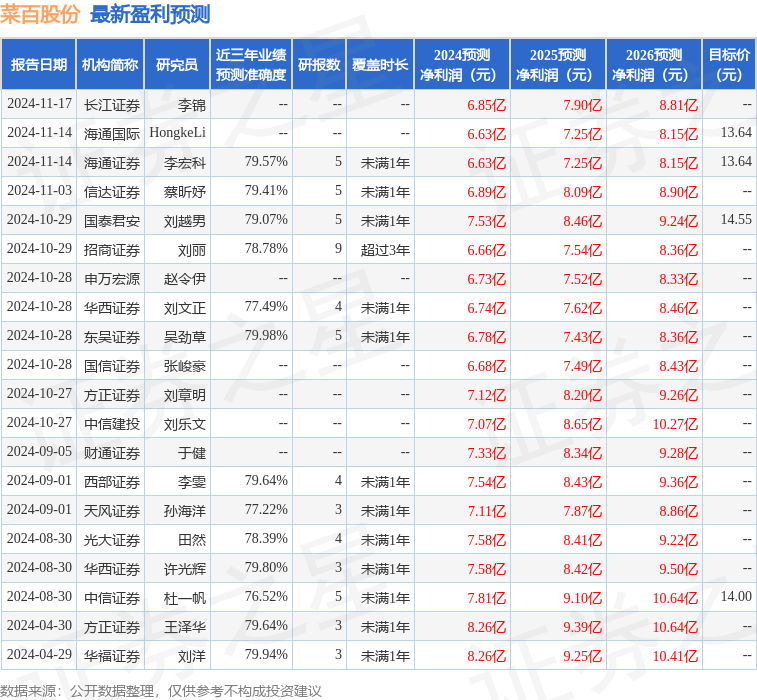Viewport: 757px width, 700px height.
Task: Select target price 14.55
Action: (736, 219)
